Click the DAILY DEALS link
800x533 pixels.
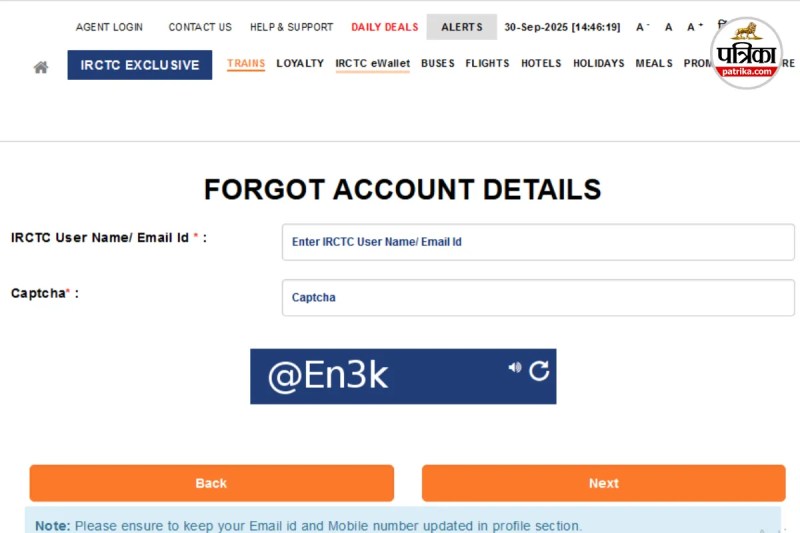[x=385, y=27]
